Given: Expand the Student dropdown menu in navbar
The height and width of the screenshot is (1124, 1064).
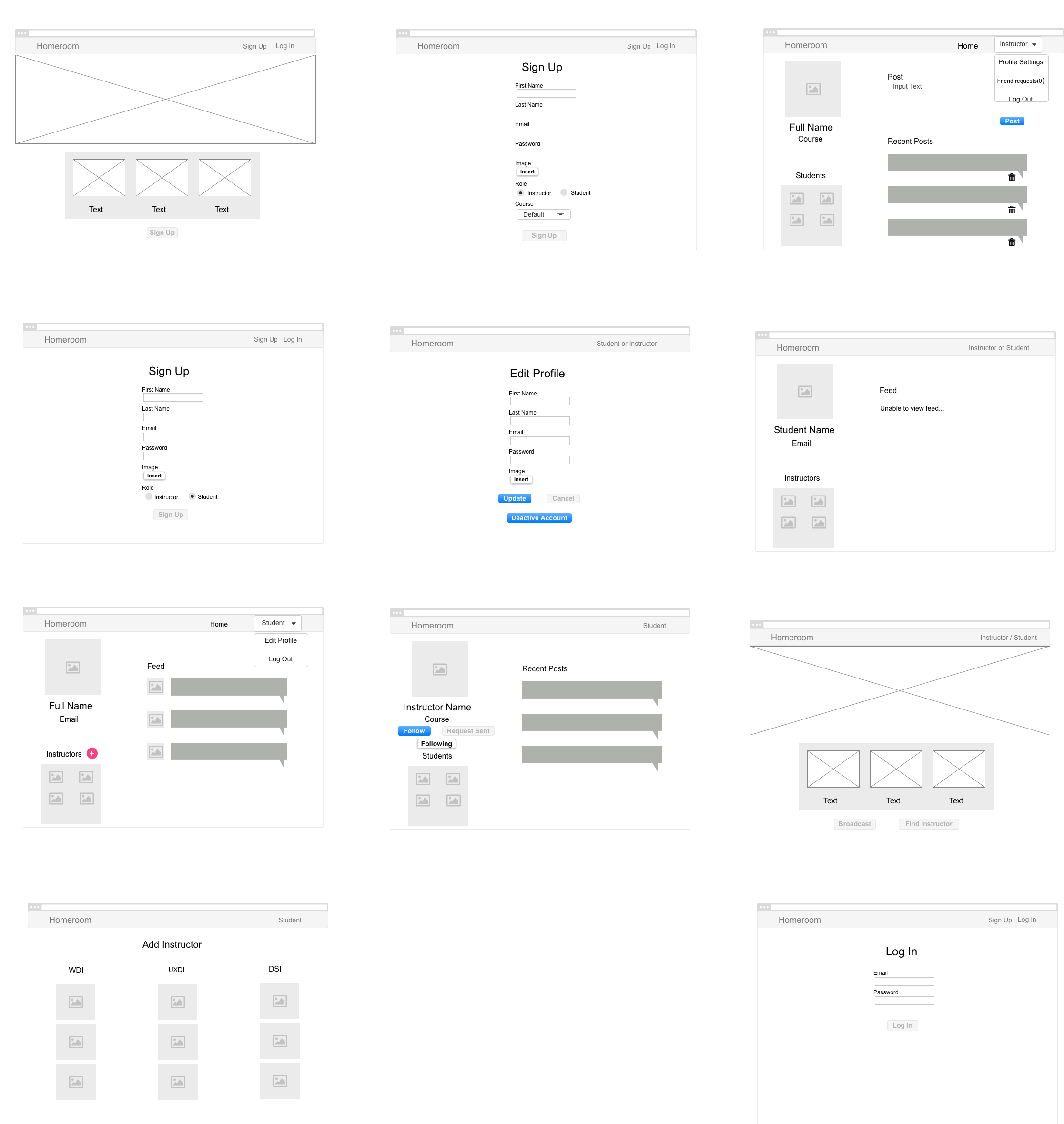Looking at the screenshot, I should [280, 622].
